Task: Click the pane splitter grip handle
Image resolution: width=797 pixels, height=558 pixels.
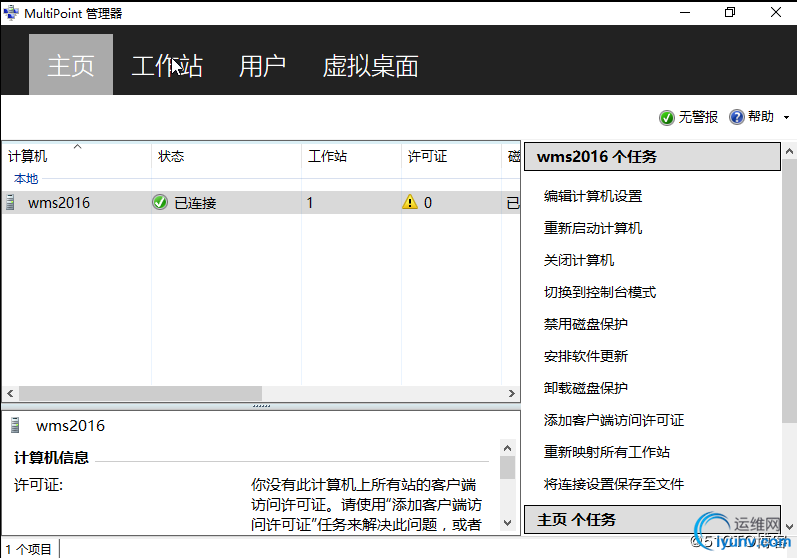Action: pos(261,406)
